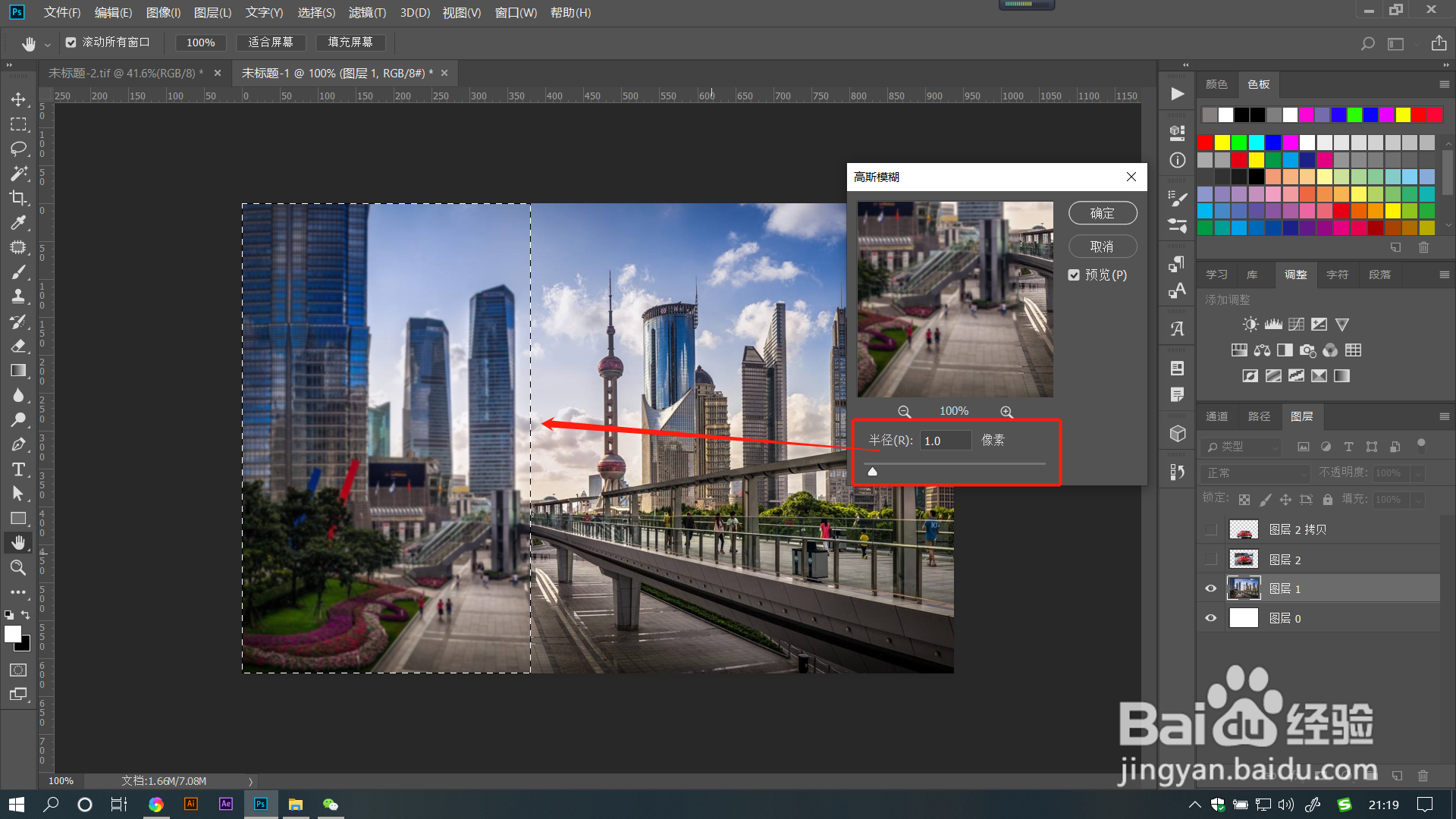The width and height of the screenshot is (1456, 819).
Task: Select the Zoom tool in toolbar
Action: 18,567
